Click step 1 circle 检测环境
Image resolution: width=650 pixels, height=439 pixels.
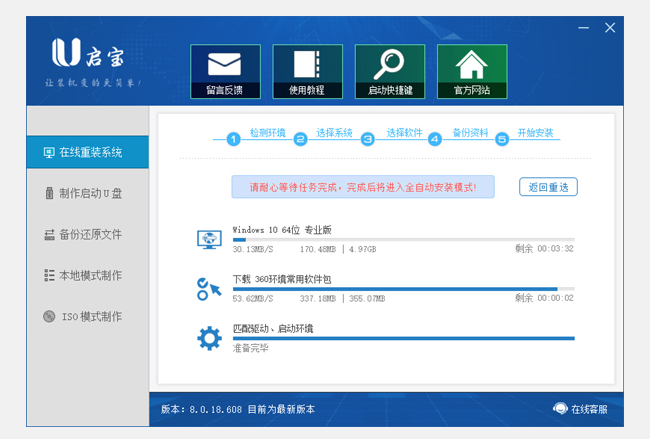click(233, 139)
